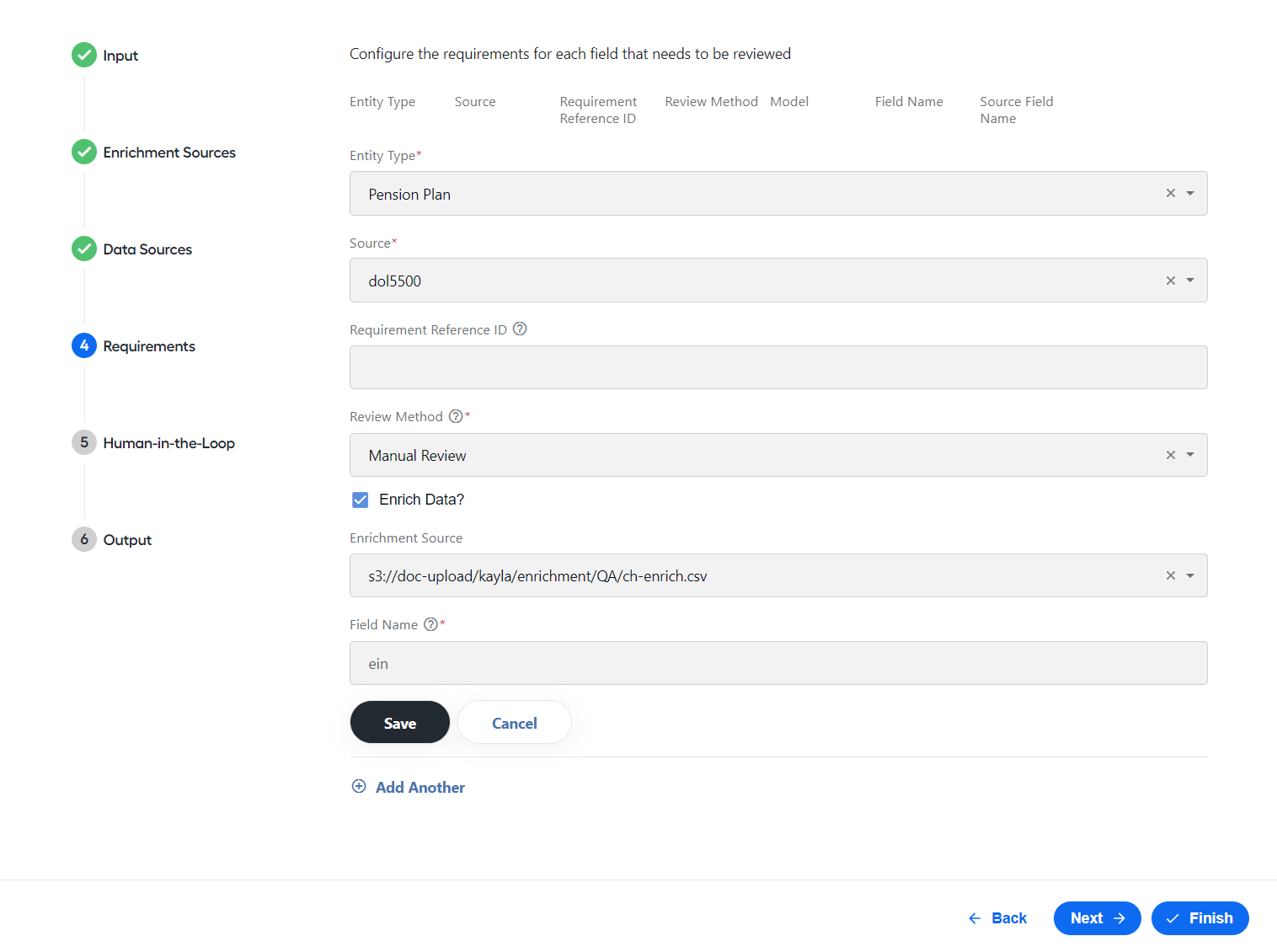The height and width of the screenshot is (952, 1277).
Task: Click the empty Requirement Reference ID input
Action: pos(778,367)
